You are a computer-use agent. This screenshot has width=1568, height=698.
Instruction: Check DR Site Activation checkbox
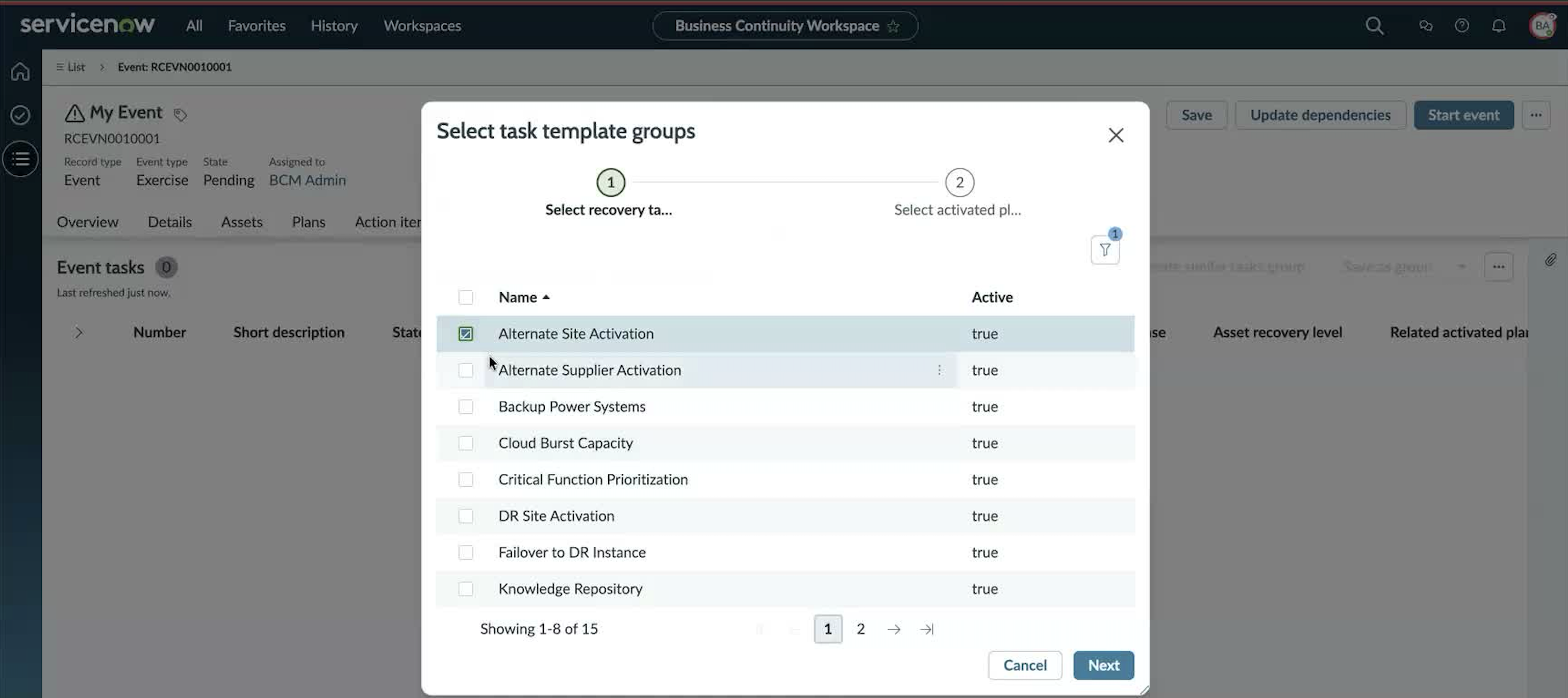465,516
